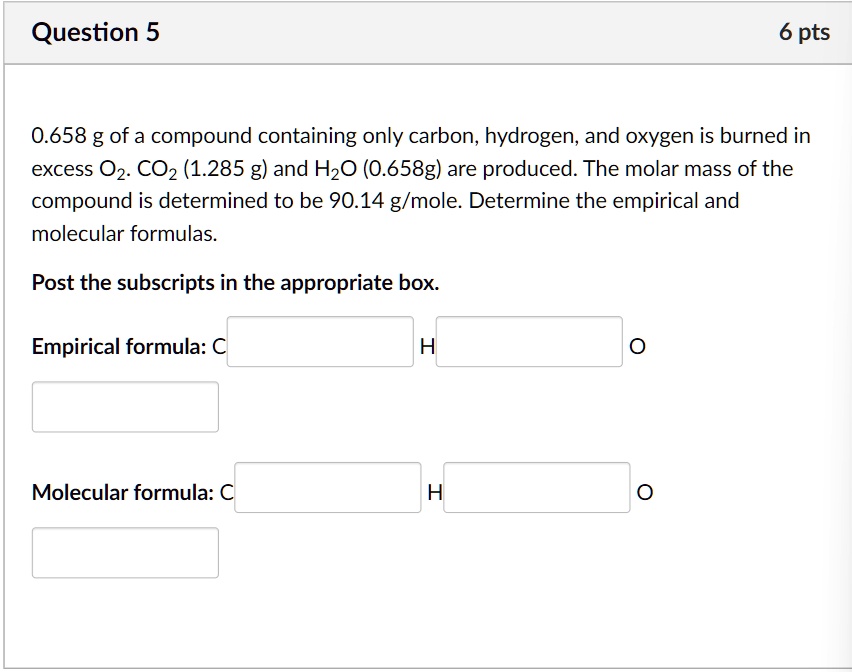Image resolution: width=852 pixels, height=672 pixels.
Task: Click the C symbol beside empirical formula
Action: tap(217, 346)
